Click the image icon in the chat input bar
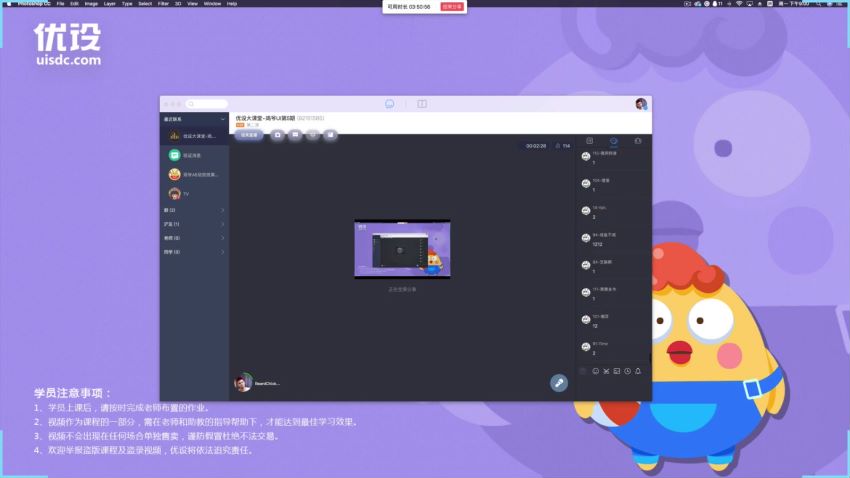850x478 pixels. (617, 371)
